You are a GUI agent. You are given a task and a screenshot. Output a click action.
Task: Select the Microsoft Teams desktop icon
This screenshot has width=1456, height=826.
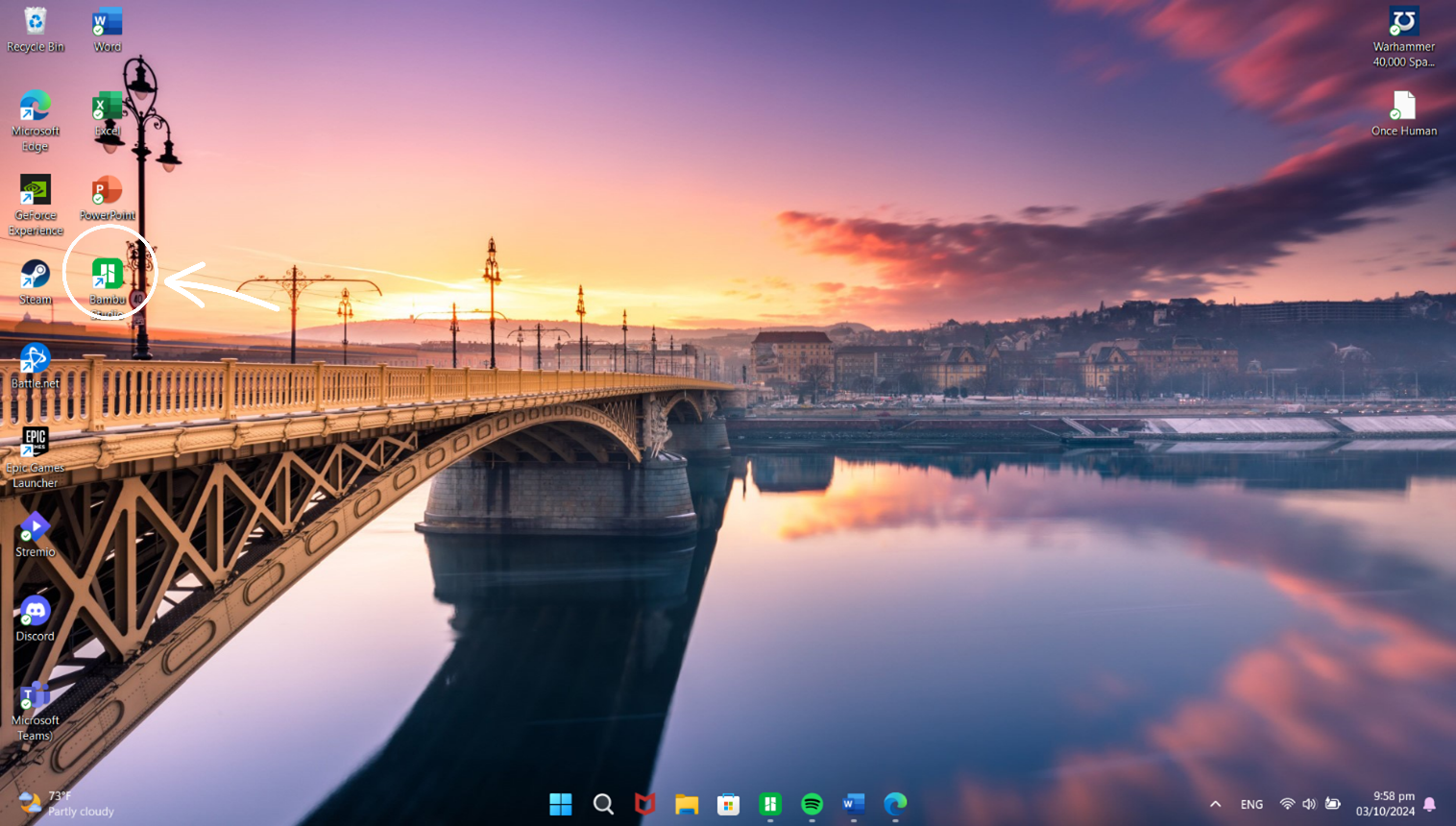pyautogui.click(x=36, y=696)
